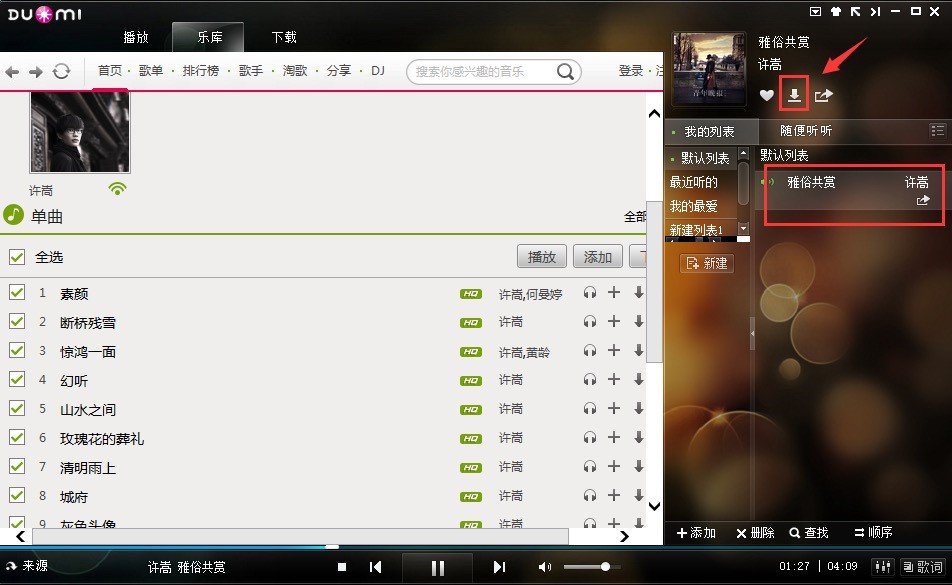Share the song with the arrow icon
The height and width of the screenshot is (585, 952).
(823, 95)
